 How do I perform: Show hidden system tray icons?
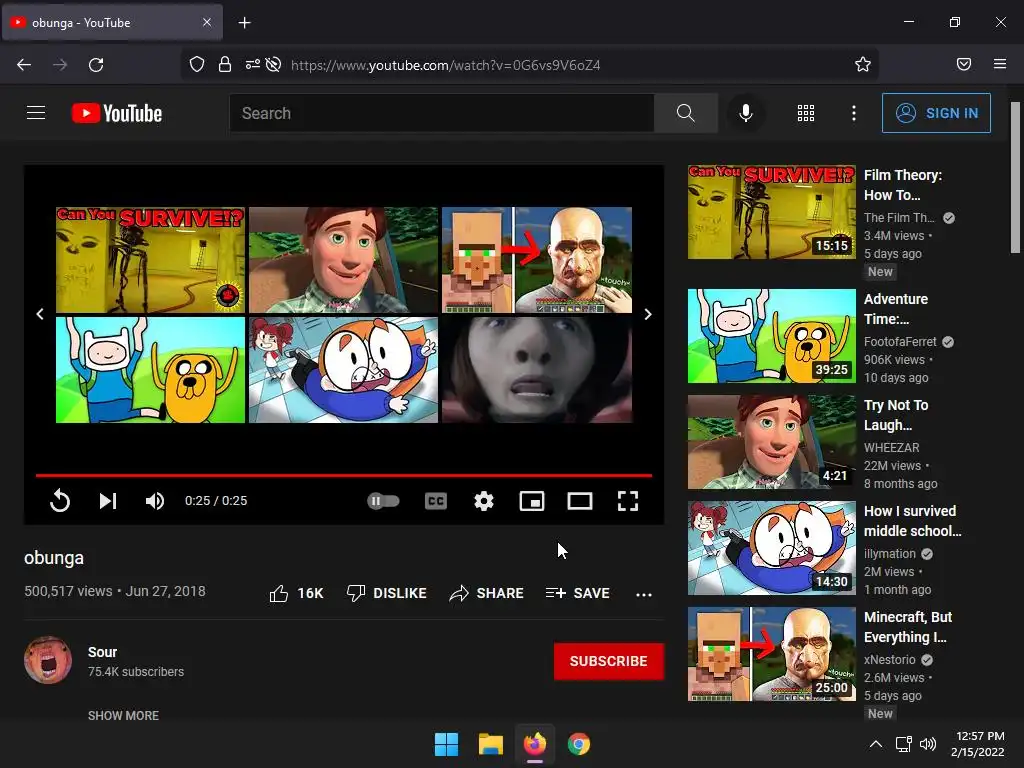[876, 744]
